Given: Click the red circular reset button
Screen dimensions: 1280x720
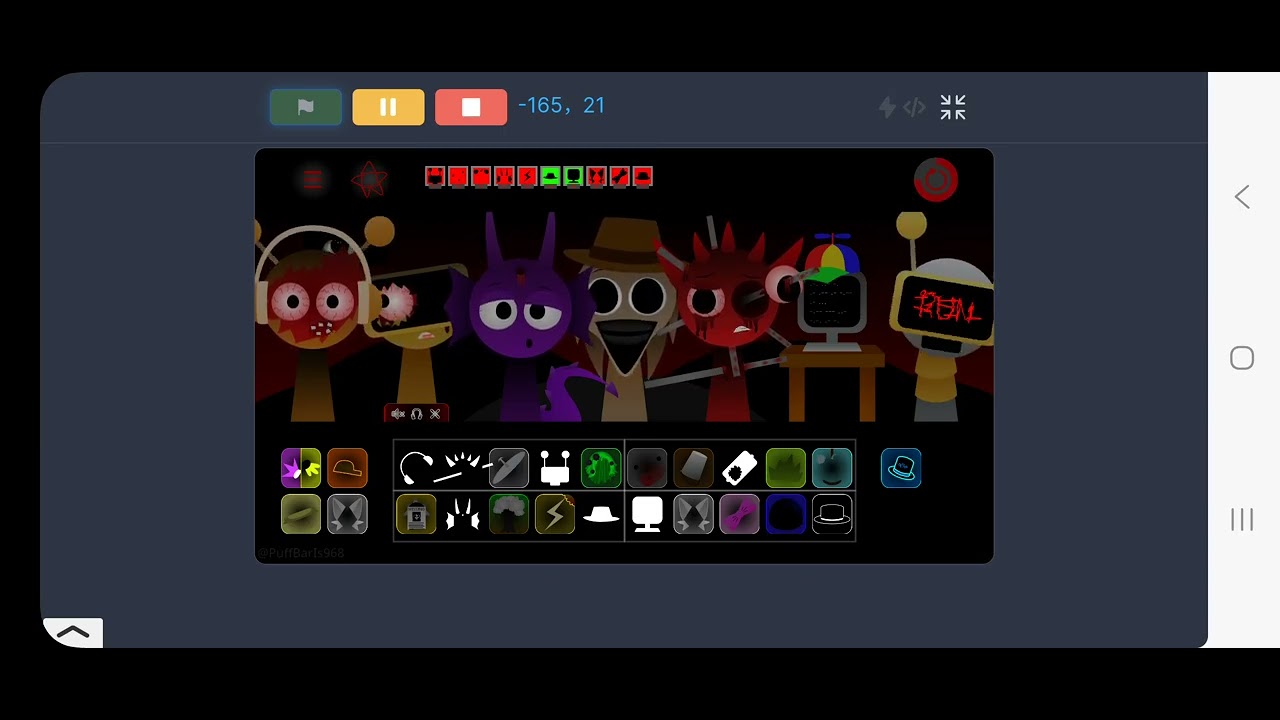Looking at the screenshot, I should [936, 180].
